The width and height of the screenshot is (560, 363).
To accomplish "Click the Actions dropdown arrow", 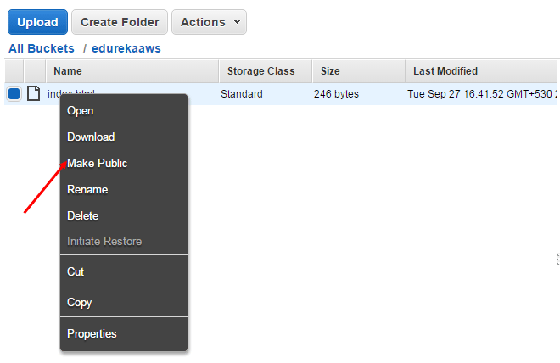I will pyautogui.click(x=236, y=22).
